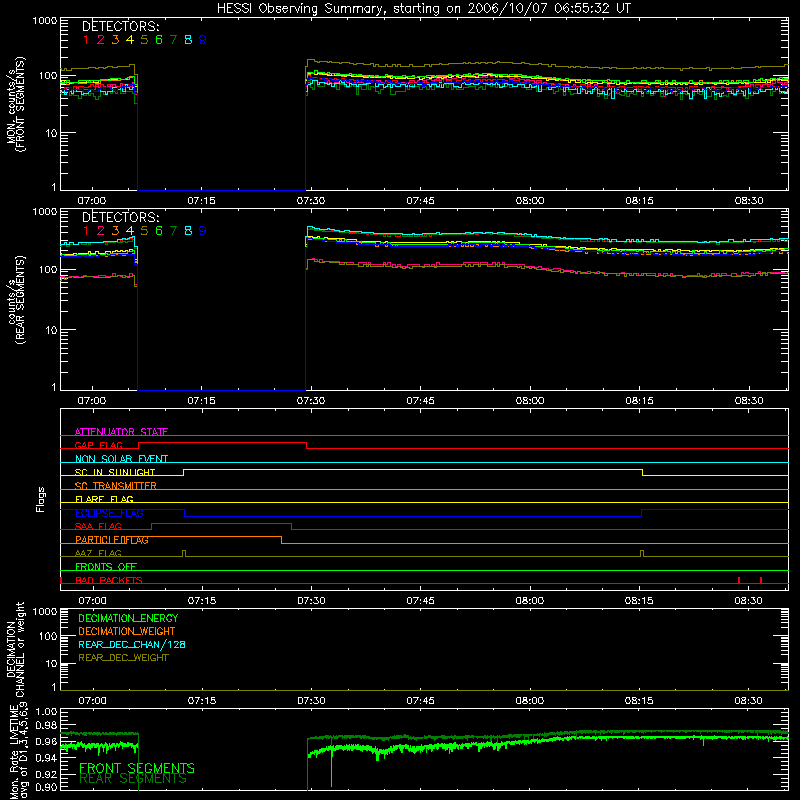Click '07:15' tick under rear segments plot
Image resolution: width=800 pixels, height=800 pixels.
tap(201, 401)
